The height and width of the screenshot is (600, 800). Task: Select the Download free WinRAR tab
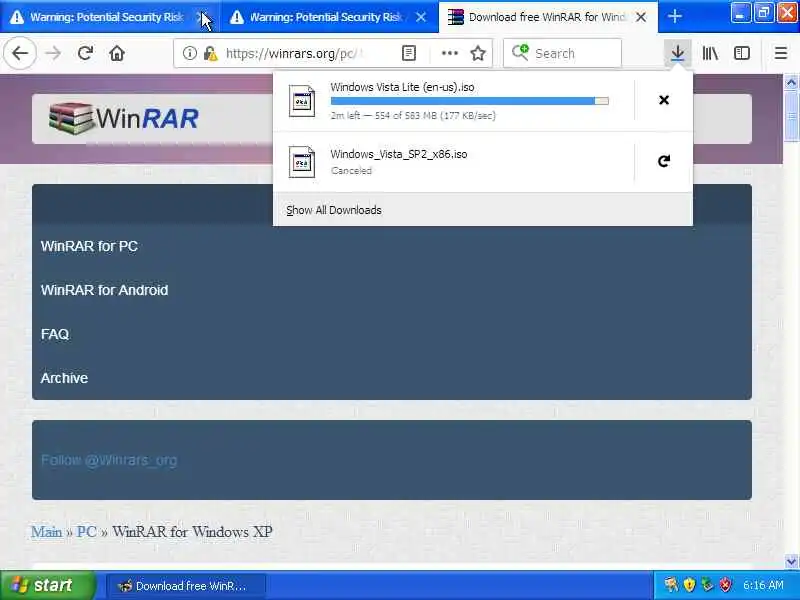[548, 17]
